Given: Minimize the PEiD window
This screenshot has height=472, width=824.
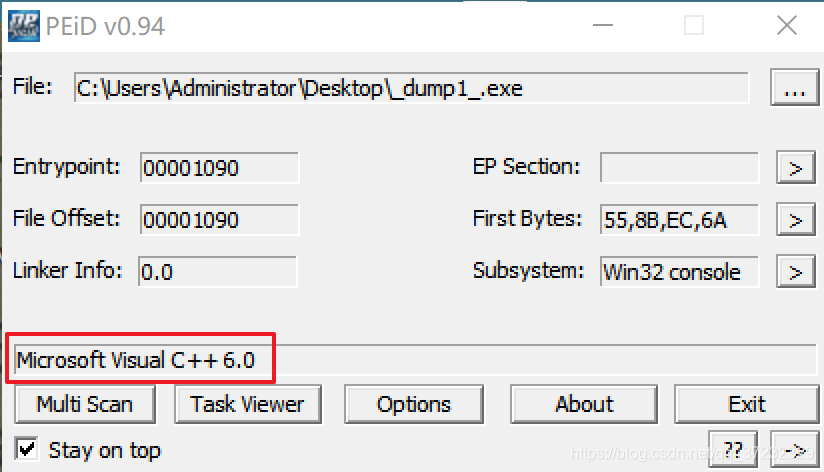Looking at the screenshot, I should 603,25.
